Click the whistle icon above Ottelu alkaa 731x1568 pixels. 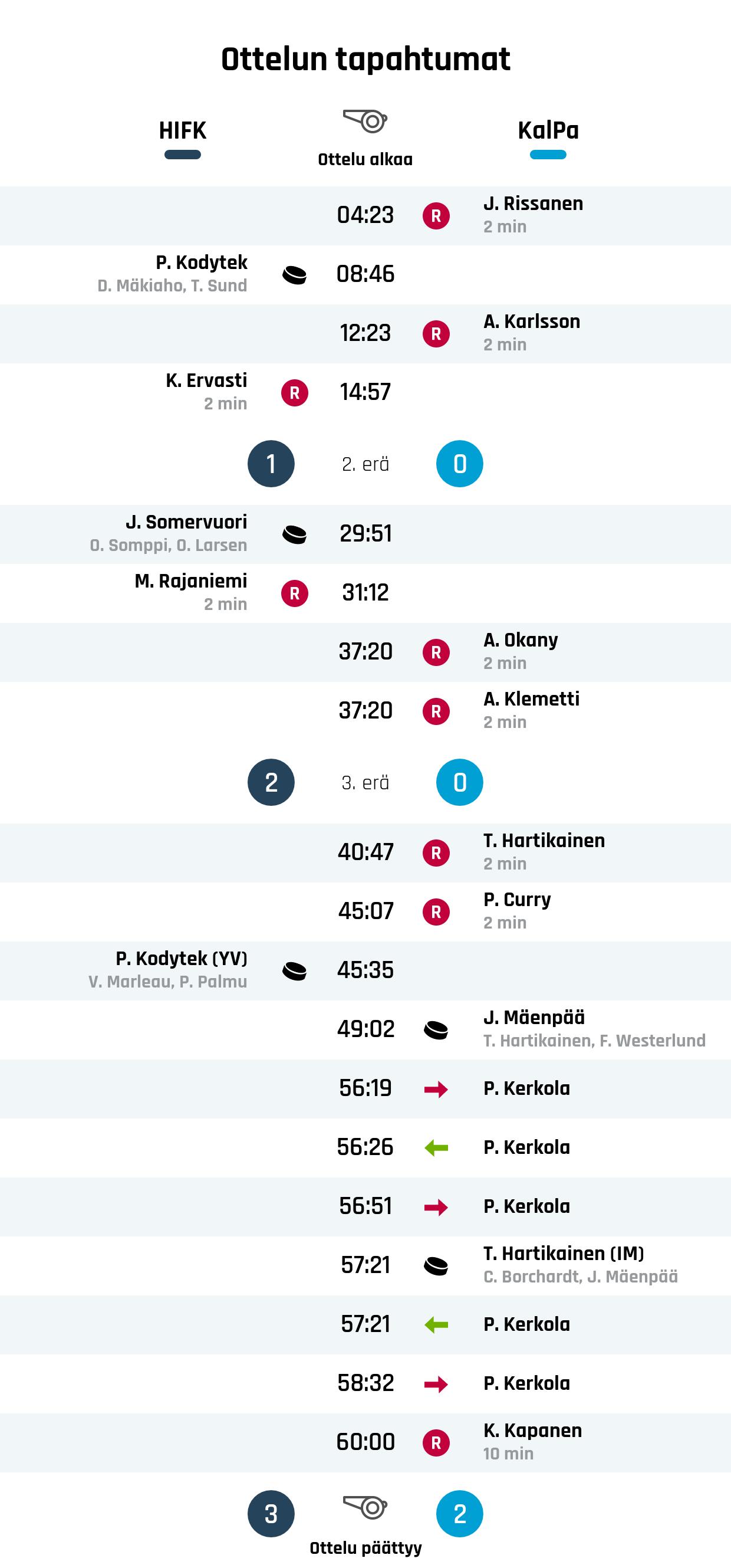[x=365, y=121]
